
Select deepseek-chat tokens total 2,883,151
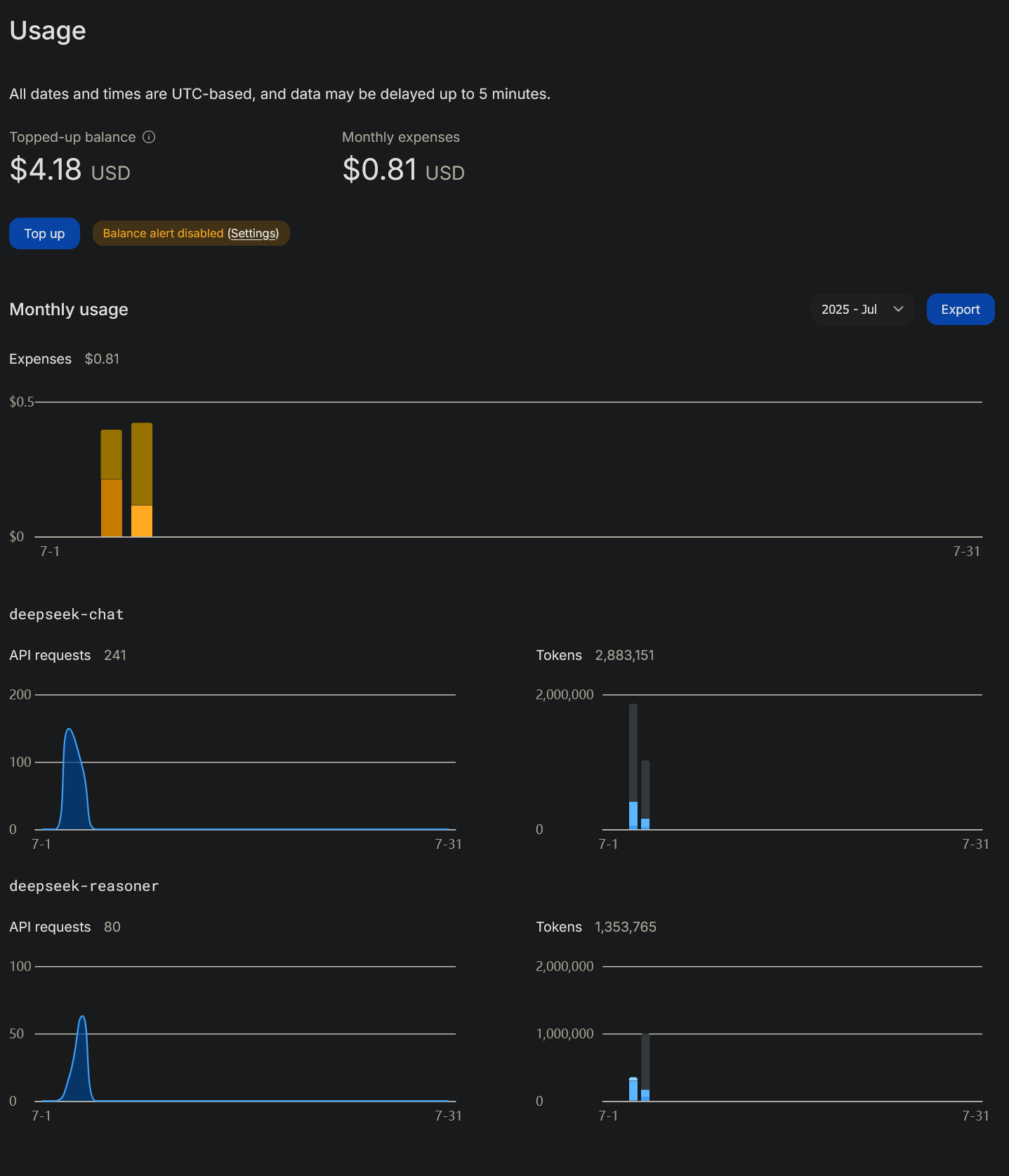624,655
